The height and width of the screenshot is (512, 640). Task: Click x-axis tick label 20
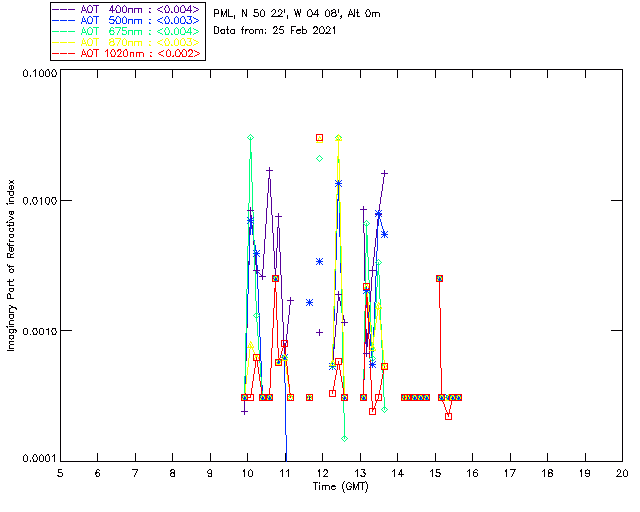pyautogui.click(x=622, y=473)
